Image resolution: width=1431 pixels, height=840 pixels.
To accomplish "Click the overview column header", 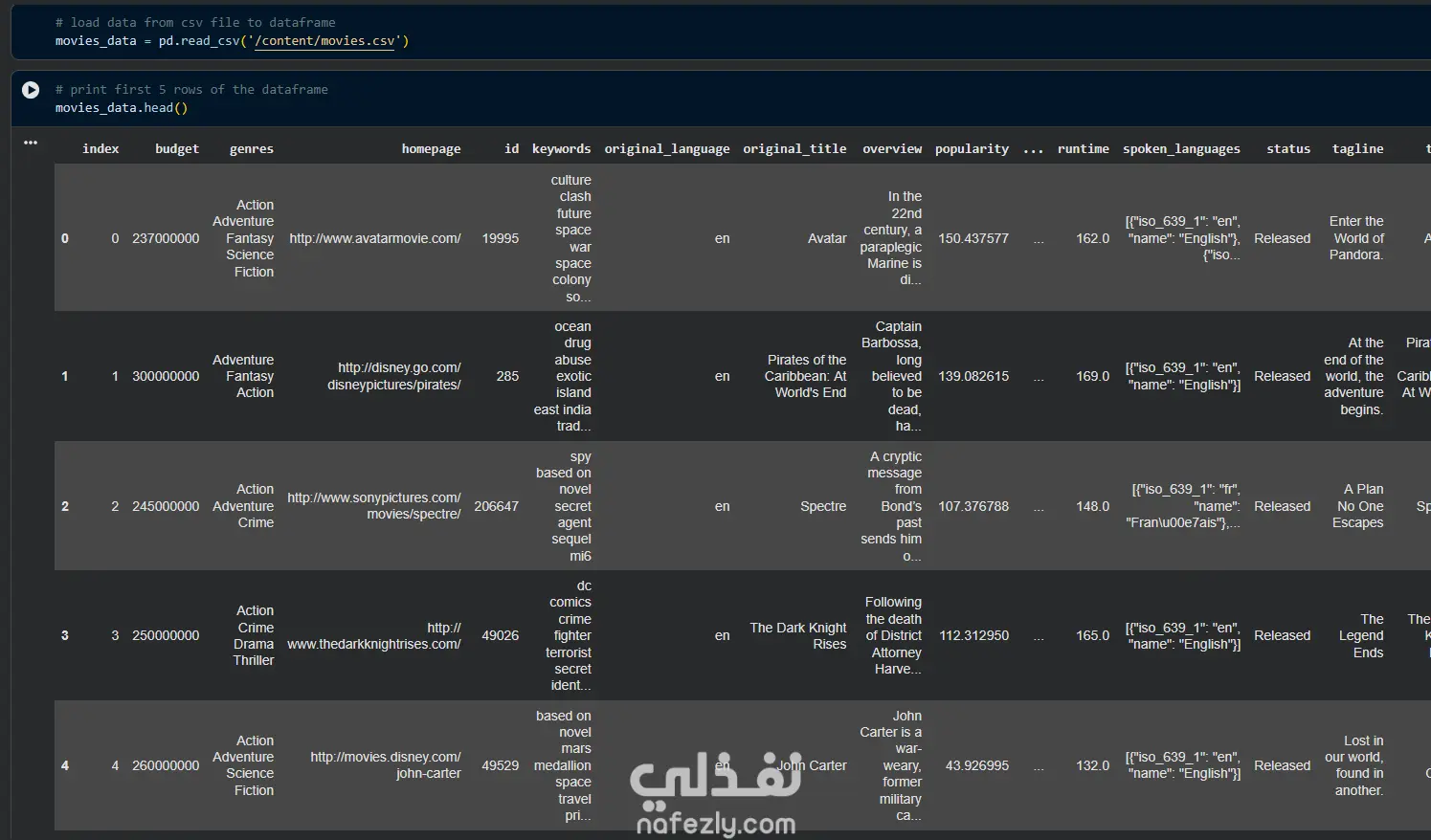I will click(x=892, y=149).
